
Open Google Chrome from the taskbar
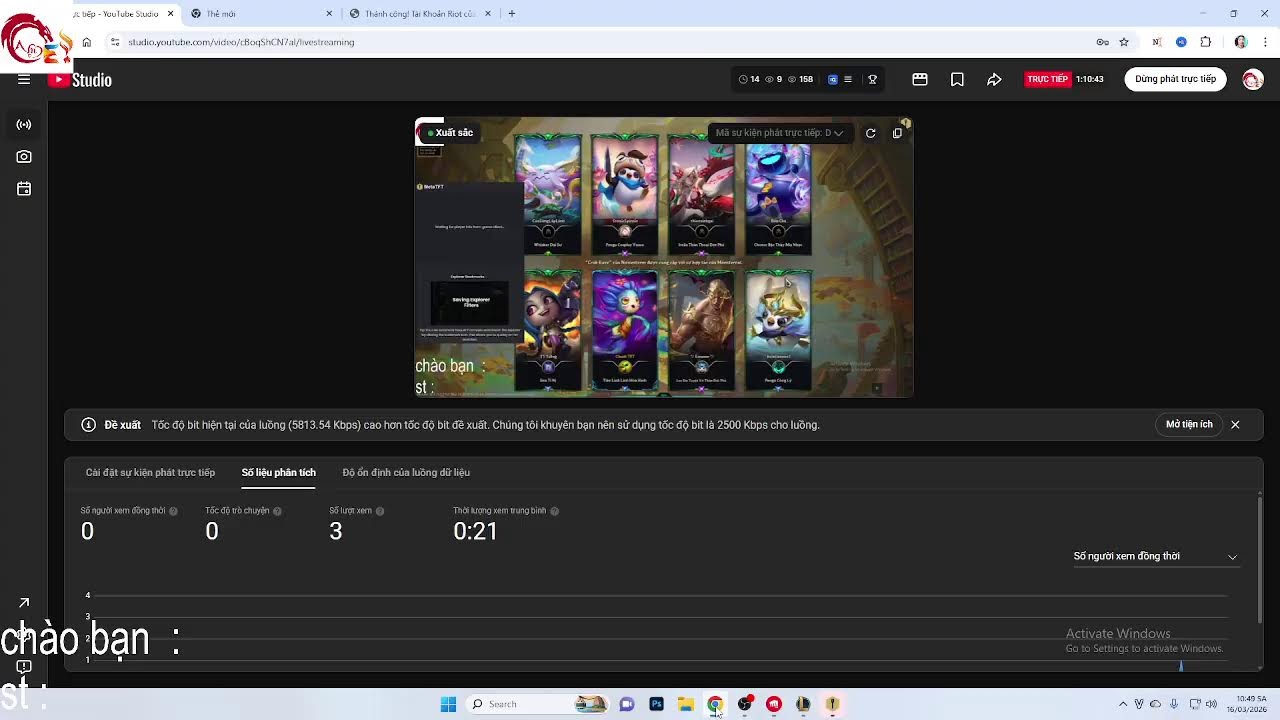coord(715,704)
